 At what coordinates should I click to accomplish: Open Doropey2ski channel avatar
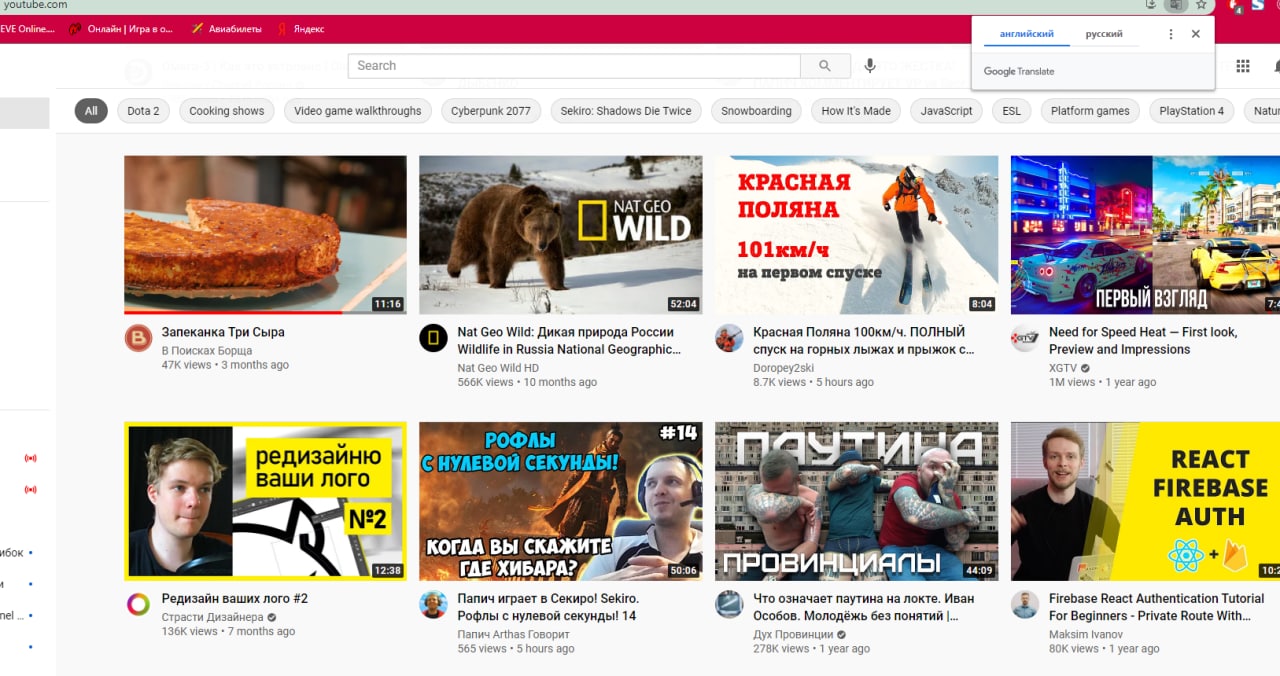tap(729, 338)
